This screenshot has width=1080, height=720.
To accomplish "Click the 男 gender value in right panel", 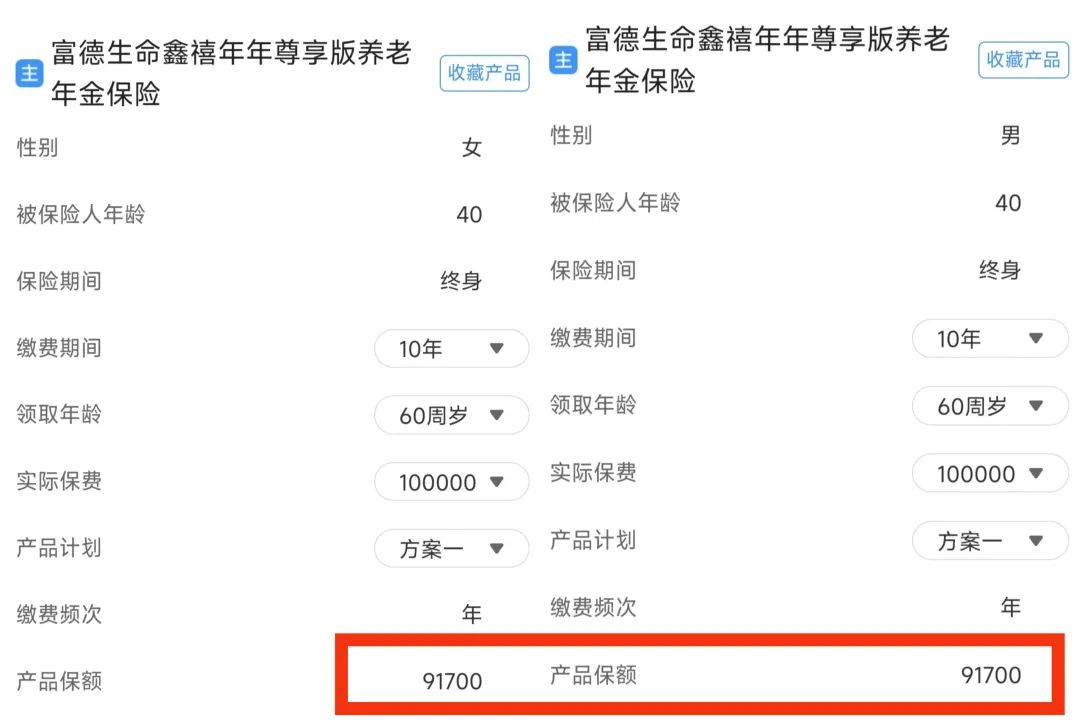I will pyautogui.click(x=1010, y=135).
